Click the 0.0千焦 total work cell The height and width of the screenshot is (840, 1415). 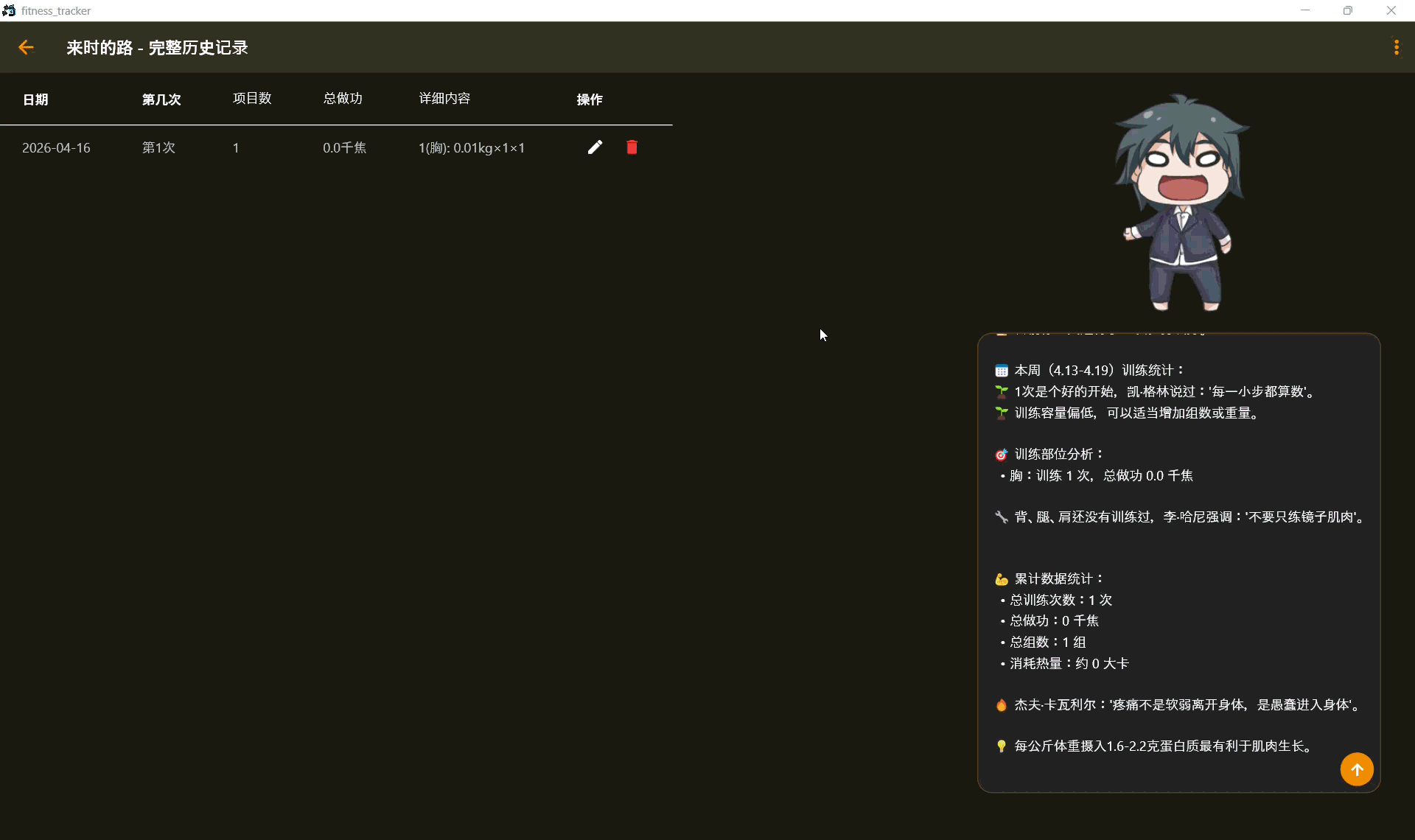pyautogui.click(x=344, y=148)
